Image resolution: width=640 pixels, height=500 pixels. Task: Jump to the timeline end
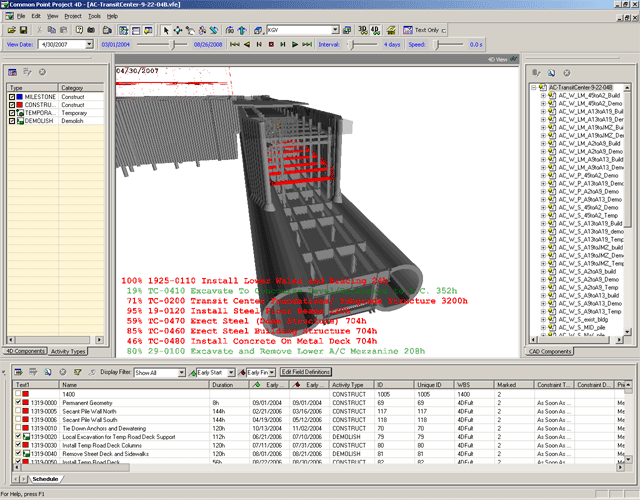tap(307, 44)
